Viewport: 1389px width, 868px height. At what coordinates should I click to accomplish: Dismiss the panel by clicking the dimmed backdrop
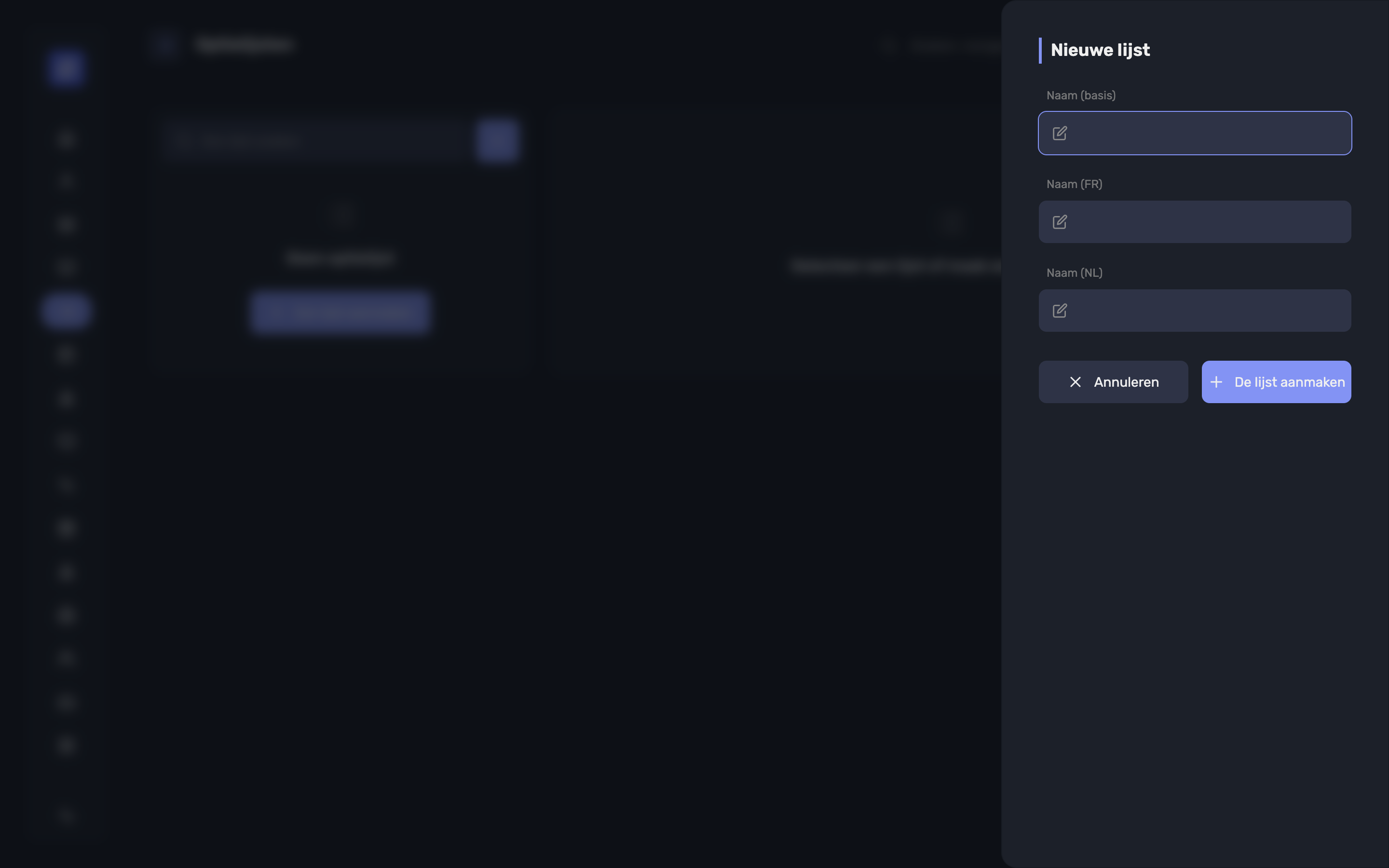tap(574, 574)
